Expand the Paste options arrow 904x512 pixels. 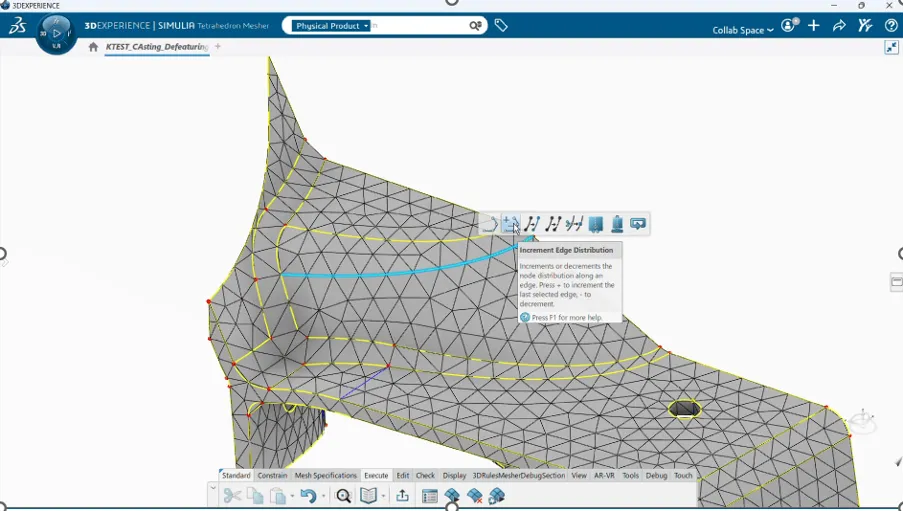pos(293,496)
